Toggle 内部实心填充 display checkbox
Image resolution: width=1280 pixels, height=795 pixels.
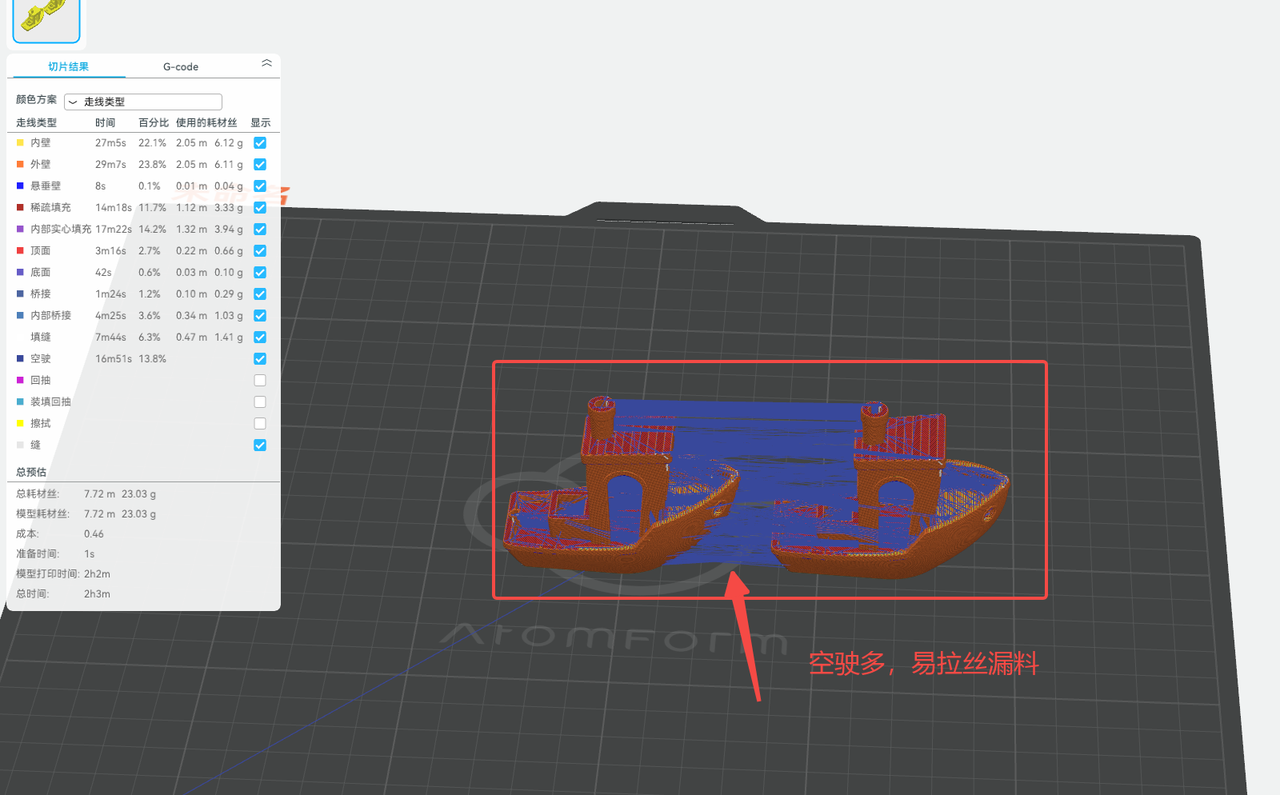260,229
